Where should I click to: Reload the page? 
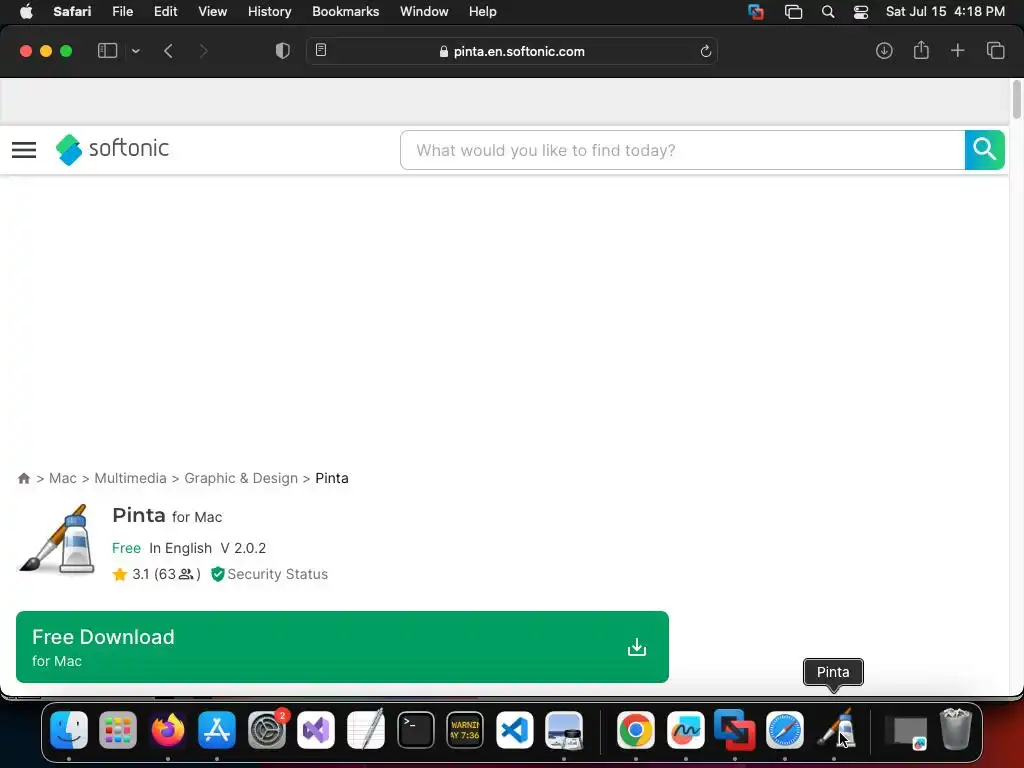(x=705, y=51)
